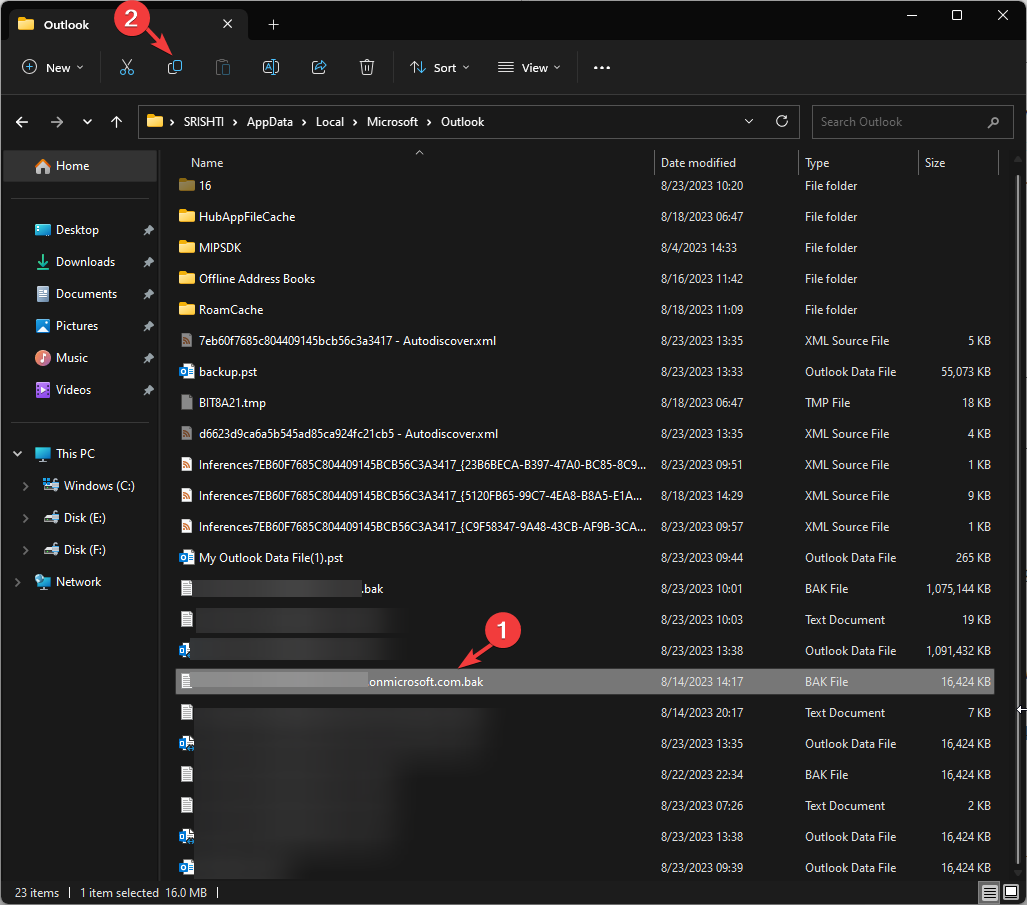Select the backup.pst file
The image size is (1027, 905).
228,372
